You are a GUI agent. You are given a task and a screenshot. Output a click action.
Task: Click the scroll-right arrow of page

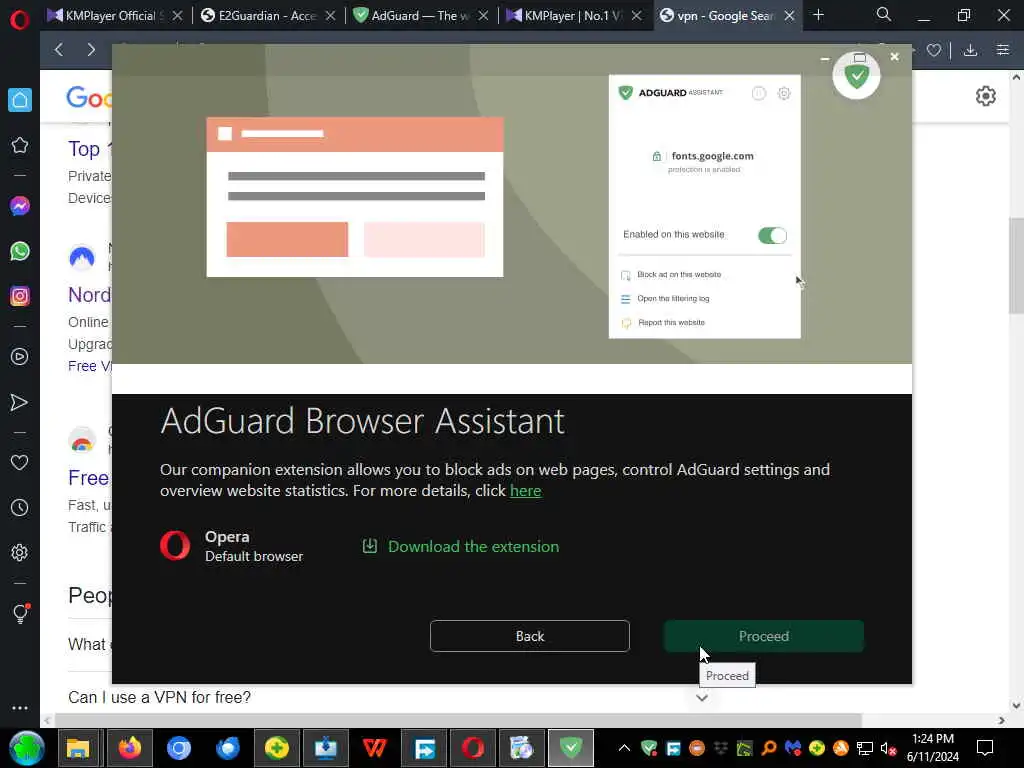point(1002,720)
